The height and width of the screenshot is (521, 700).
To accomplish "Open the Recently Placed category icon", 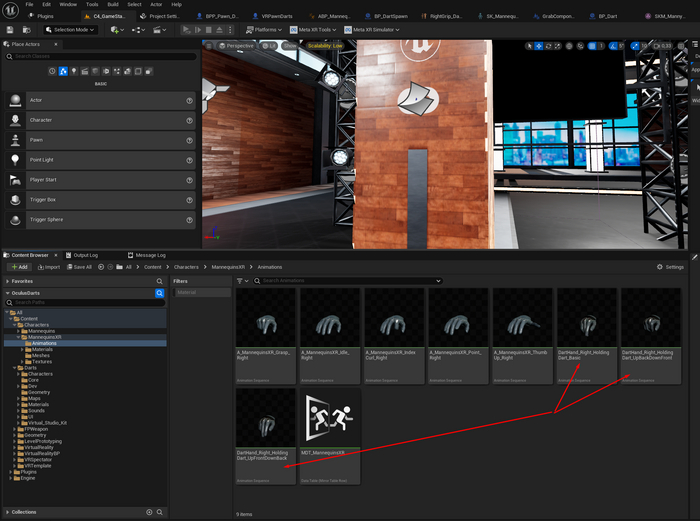I will [53, 71].
